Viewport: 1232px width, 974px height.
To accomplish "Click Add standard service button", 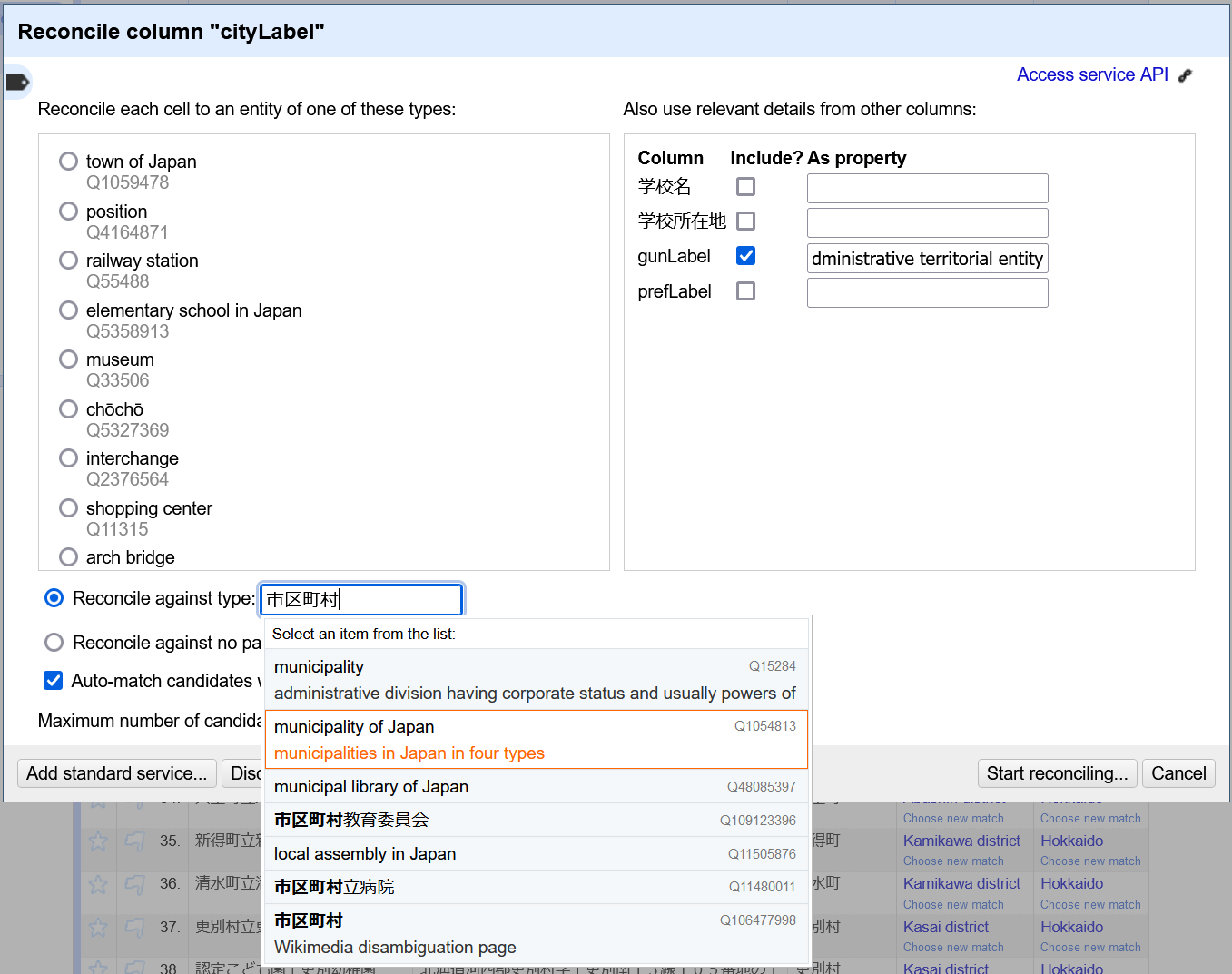I will coord(117,773).
